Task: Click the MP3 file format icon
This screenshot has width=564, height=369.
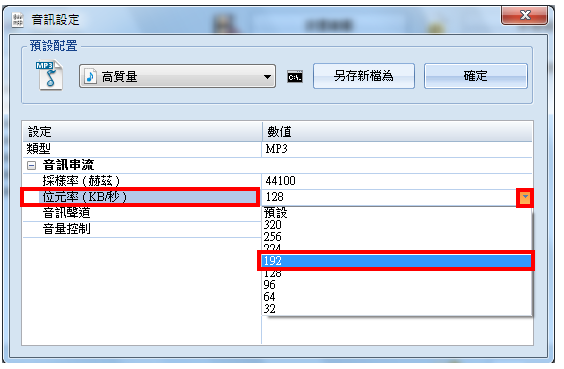Action: tap(50, 75)
